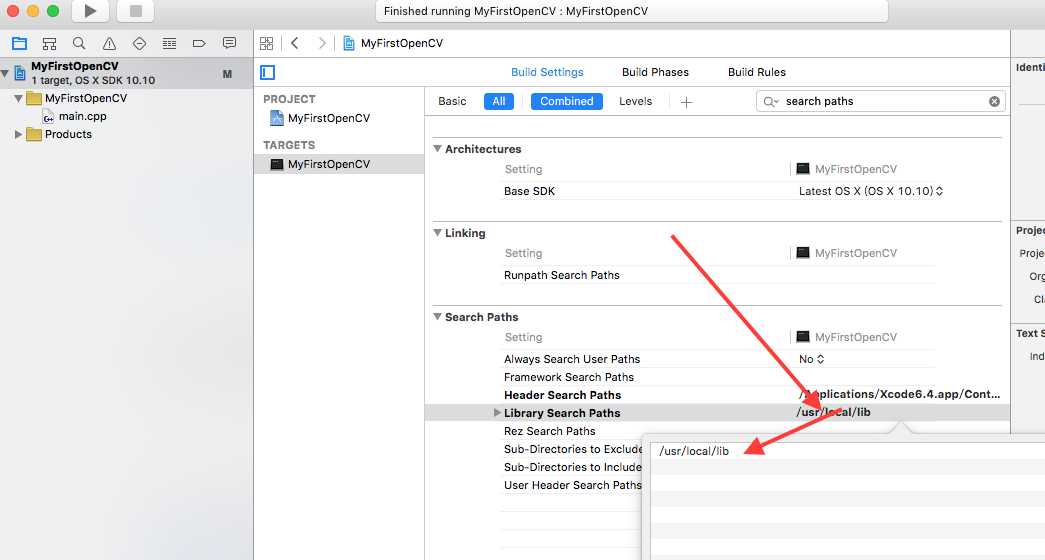Open the Breakpoint navigator
Image resolution: width=1045 pixels, height=560 pixels.
(x=199, y=44)
